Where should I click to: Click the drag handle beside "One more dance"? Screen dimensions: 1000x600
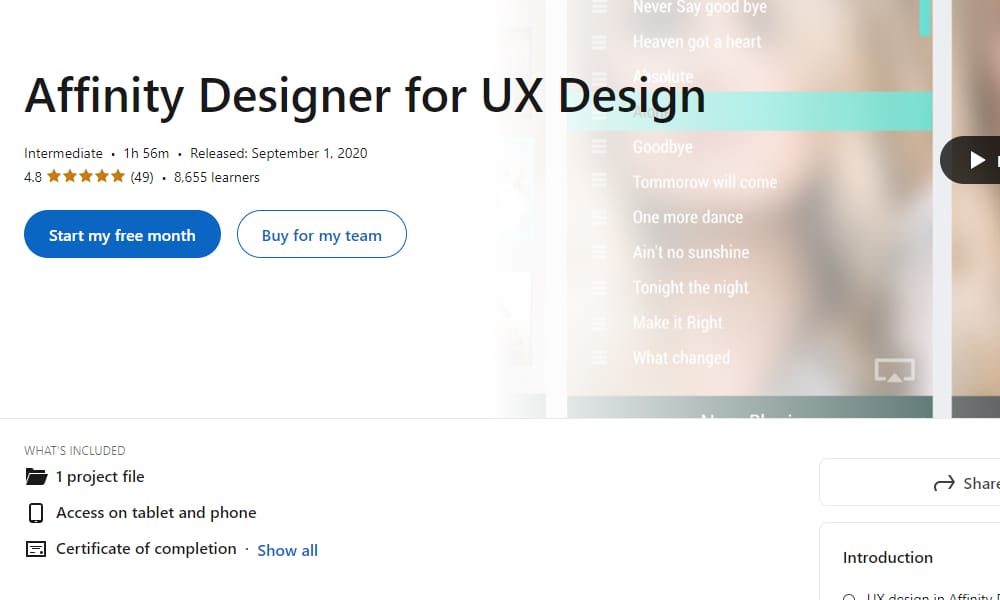(x=599, y=217)
